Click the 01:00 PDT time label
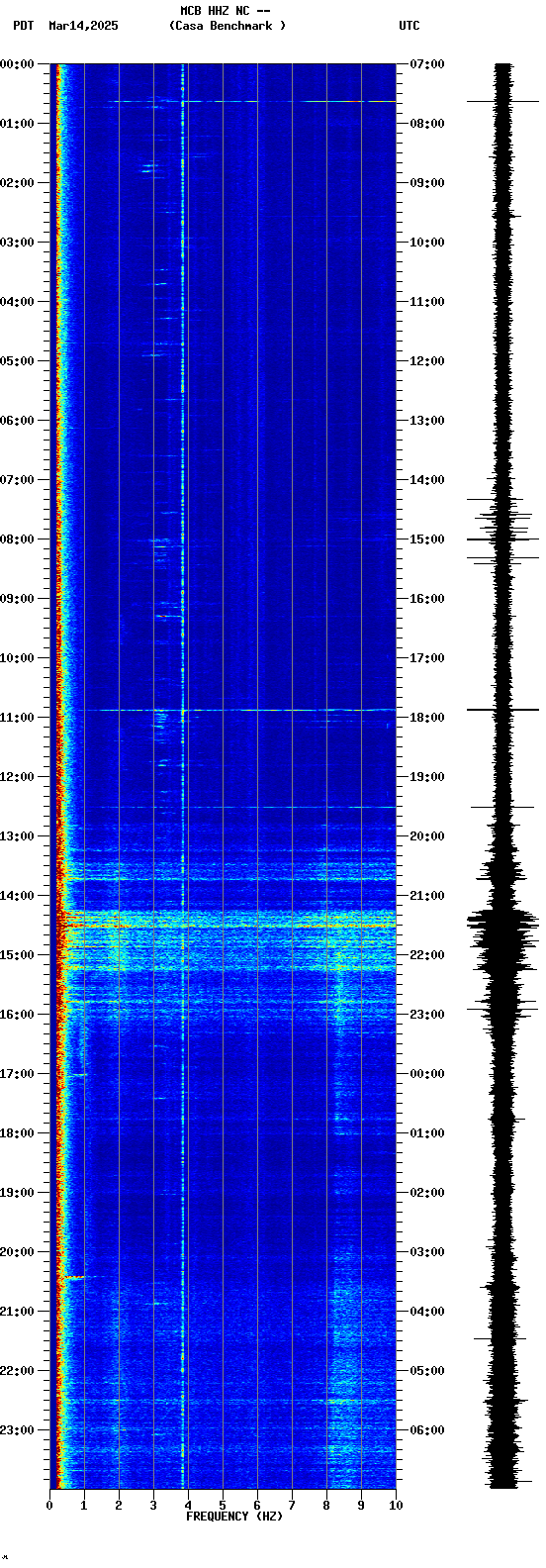The image size is (546, 1568). pyautogui.click(x=18, y=124)
